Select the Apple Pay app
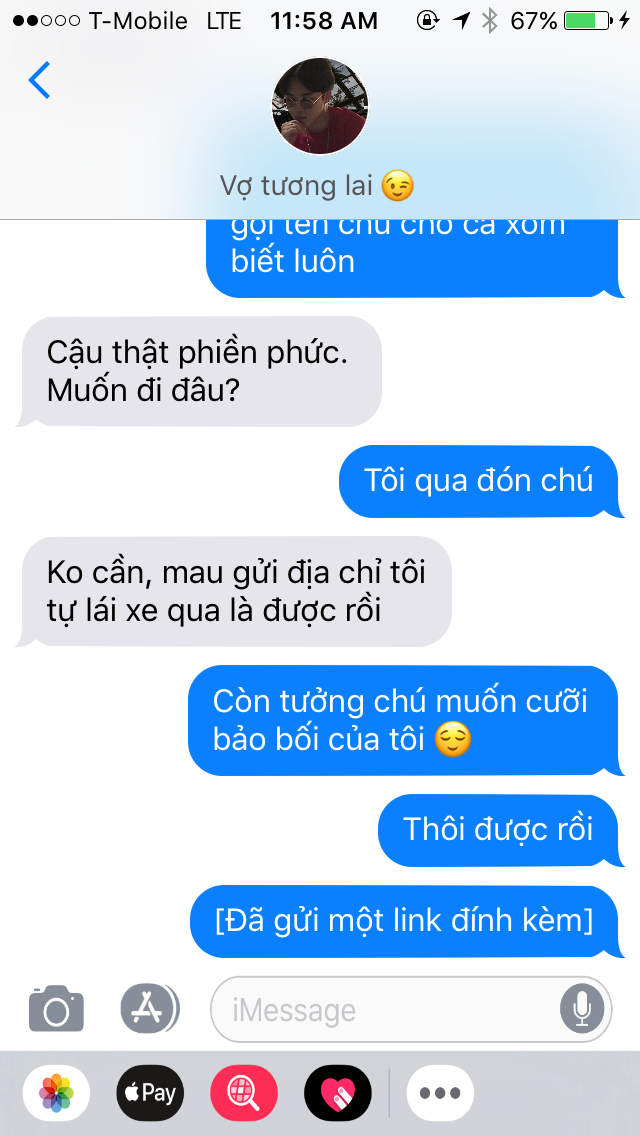Image resolution: width=640 pixels, height=1136 pixels. pyautogui.click(x=150, y=1093)
